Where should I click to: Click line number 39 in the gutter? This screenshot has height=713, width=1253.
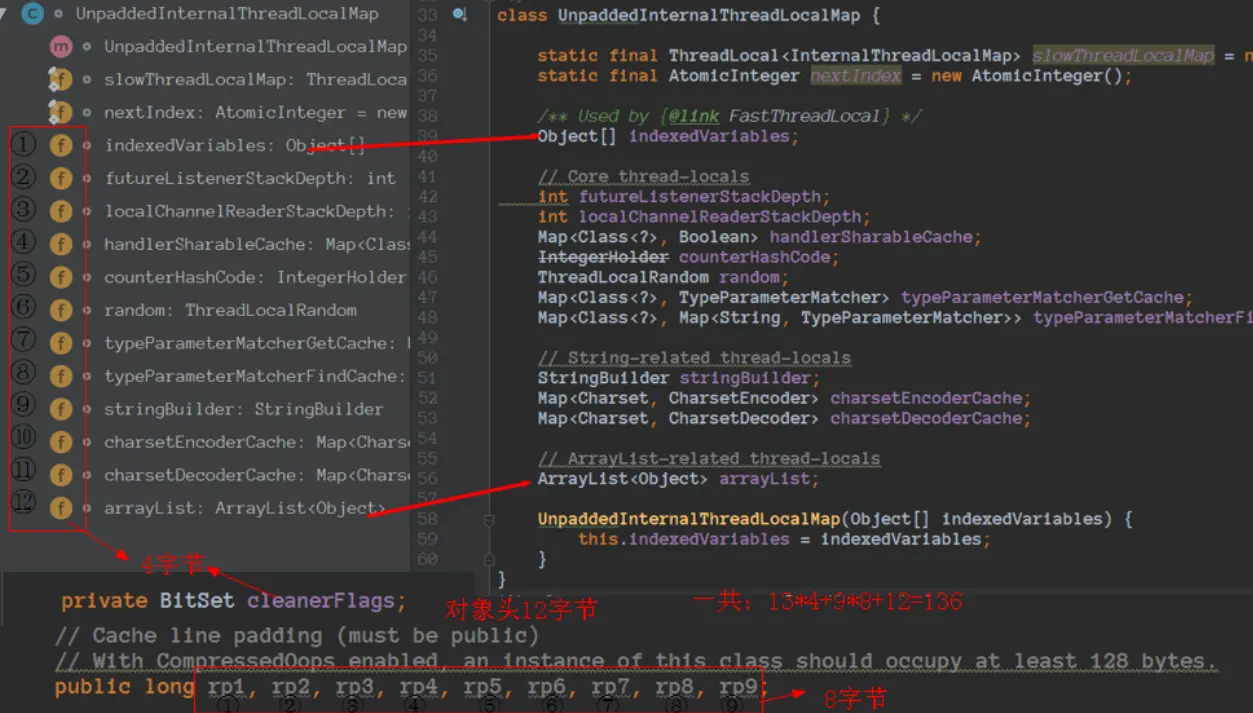pyautogui.click(x=427, y=136)
